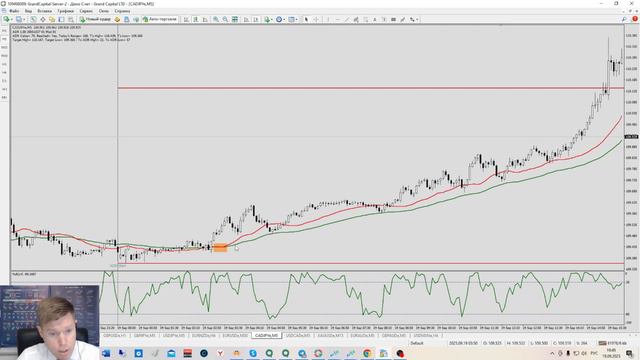Expand the Periods dropdown arrow
640x360 pixels.
click(x=284, y=19)
